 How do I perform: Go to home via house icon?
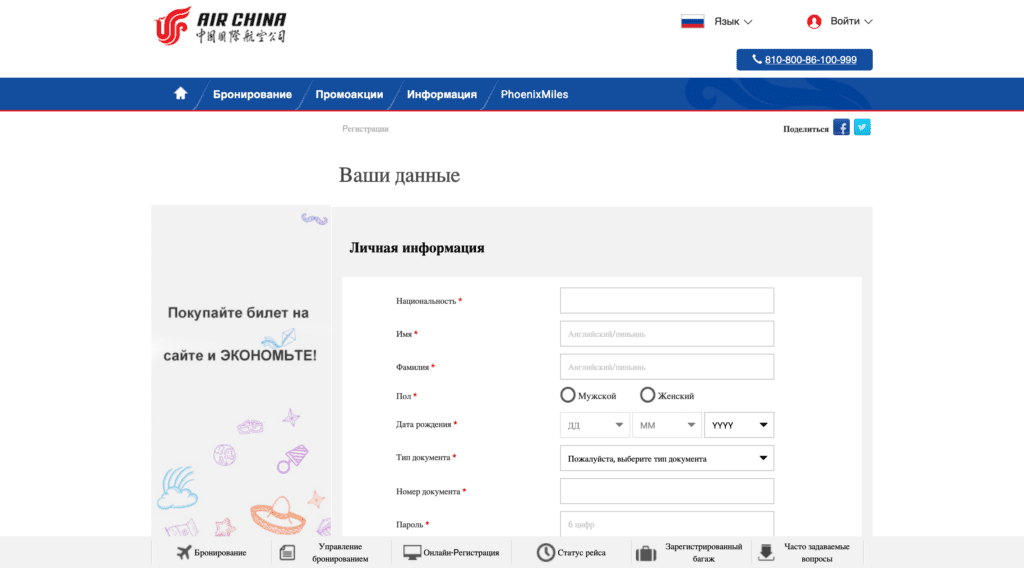pyautogui.click(x=181, y=94)
